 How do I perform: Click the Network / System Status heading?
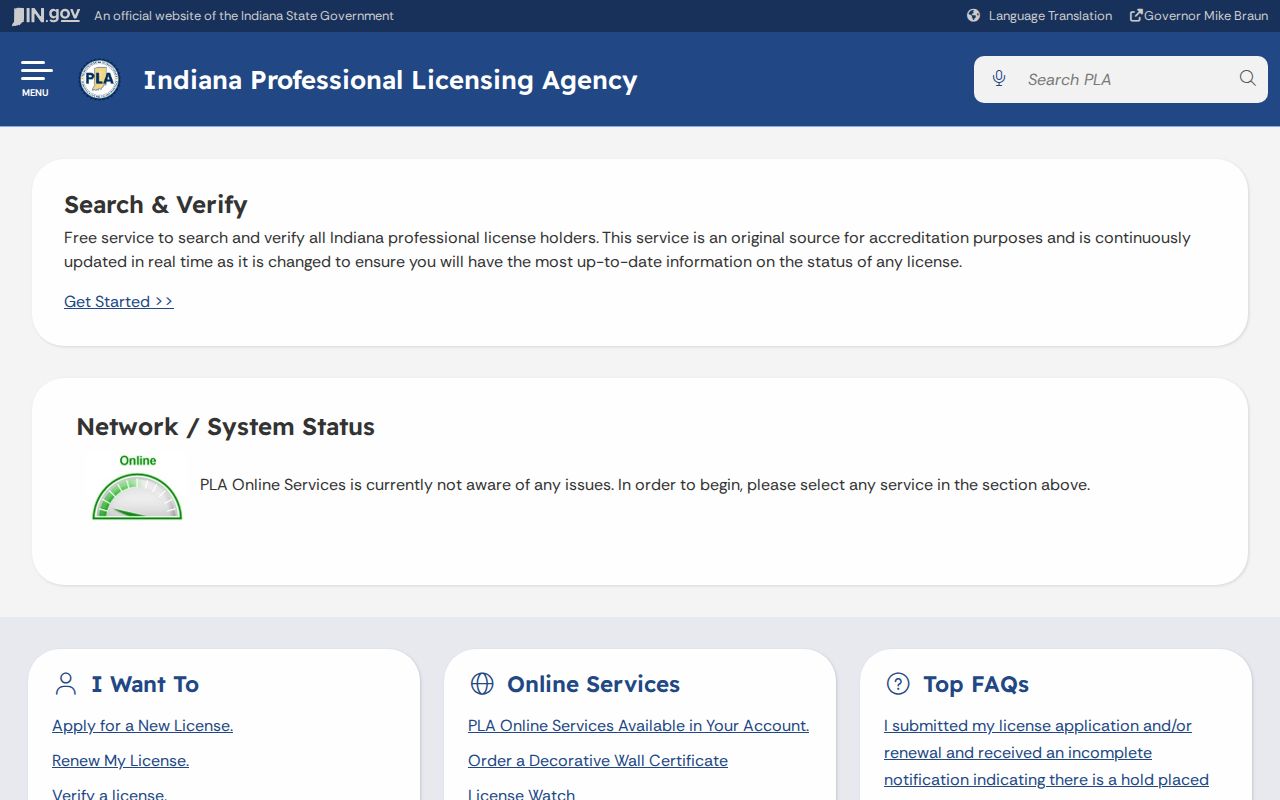pos(226,427)
